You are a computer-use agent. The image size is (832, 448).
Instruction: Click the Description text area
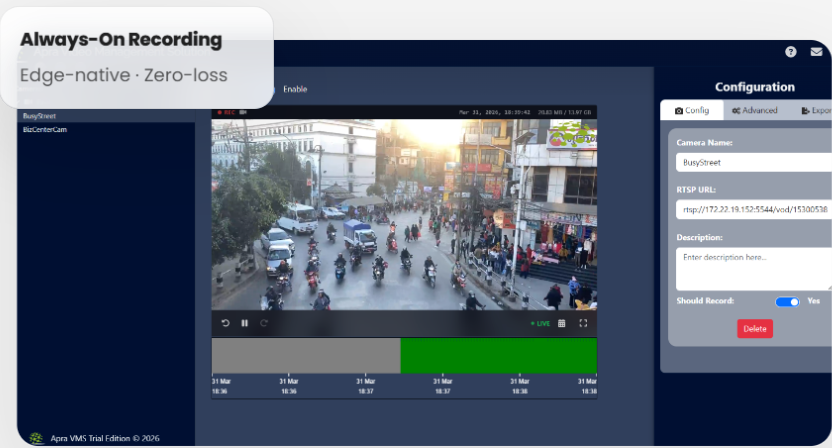coord(753,269)
